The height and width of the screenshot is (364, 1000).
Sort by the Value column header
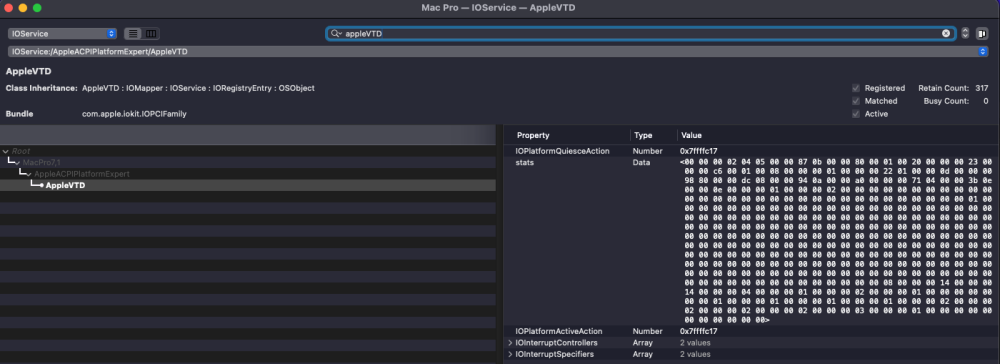691,135
